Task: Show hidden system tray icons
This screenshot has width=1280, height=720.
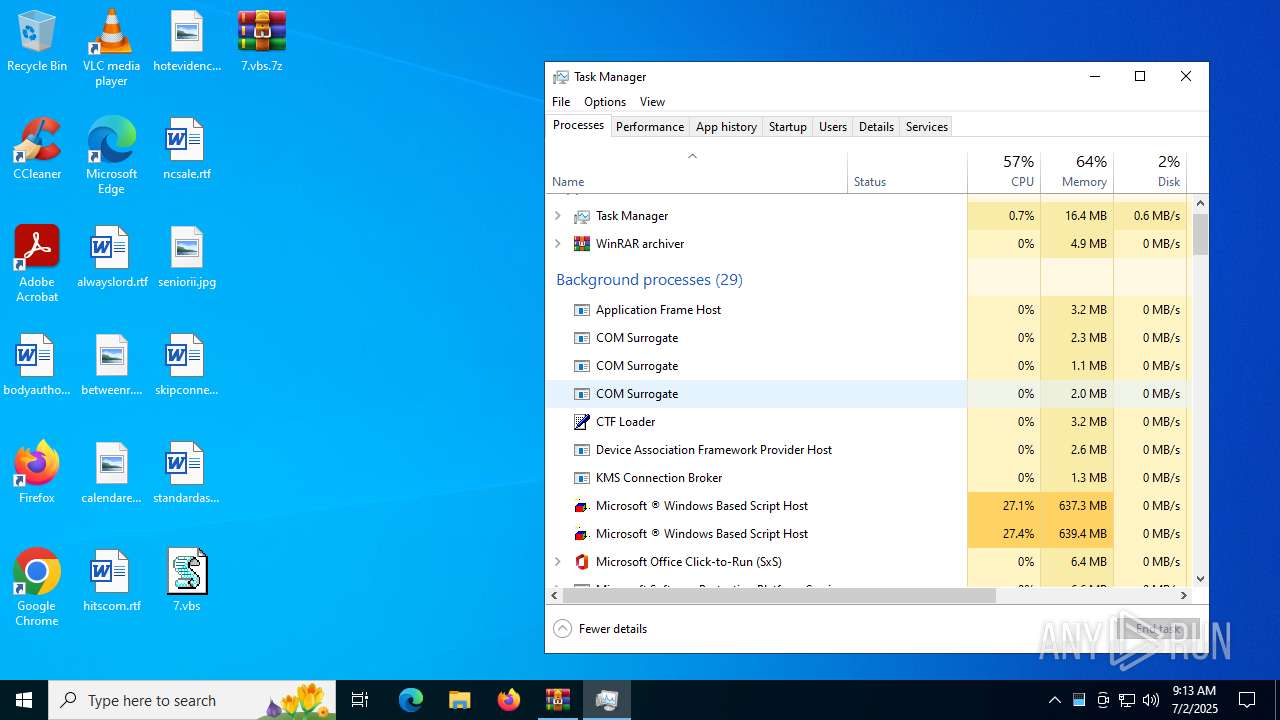Action: 1054,700
